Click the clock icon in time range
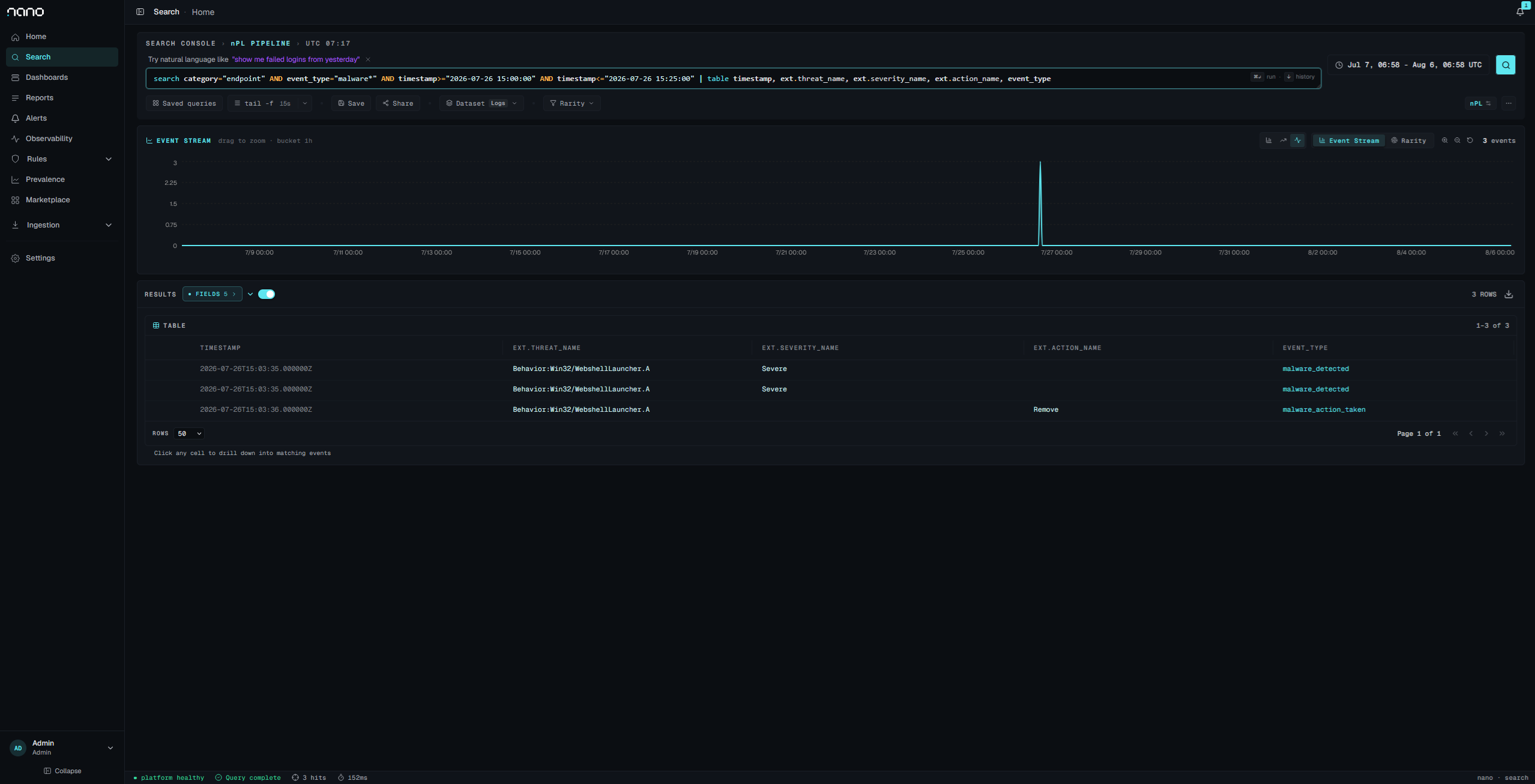Viewport: 1535px width, 784px height. coord(1339,65)
